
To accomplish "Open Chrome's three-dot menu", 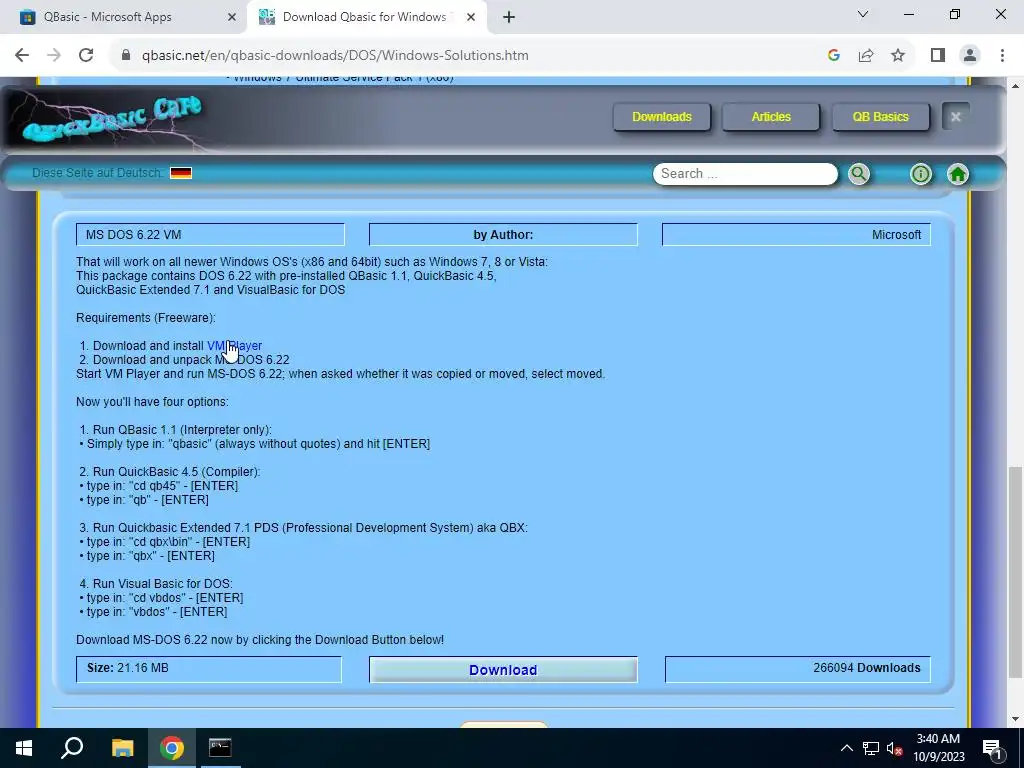I will [1002, 56].
